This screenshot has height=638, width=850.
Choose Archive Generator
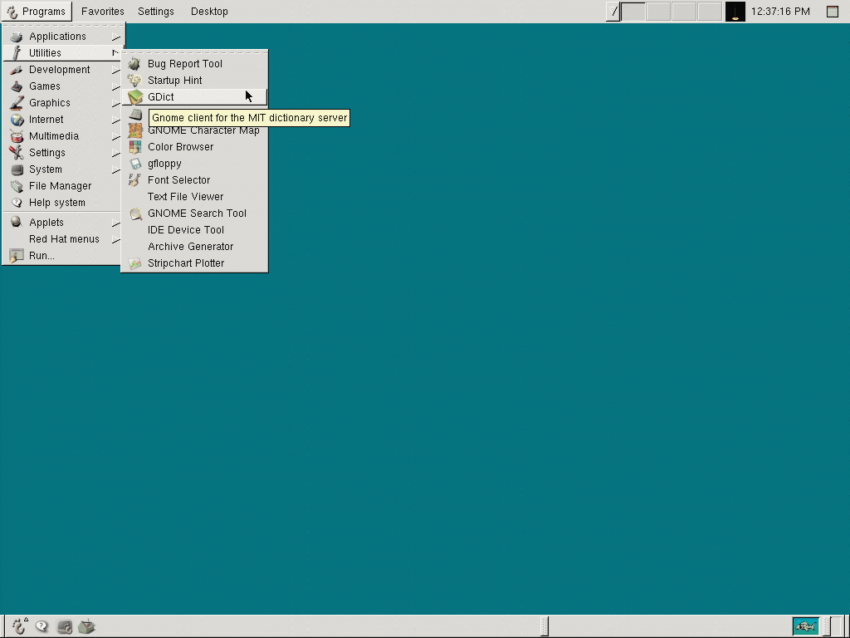coord(195,247)
